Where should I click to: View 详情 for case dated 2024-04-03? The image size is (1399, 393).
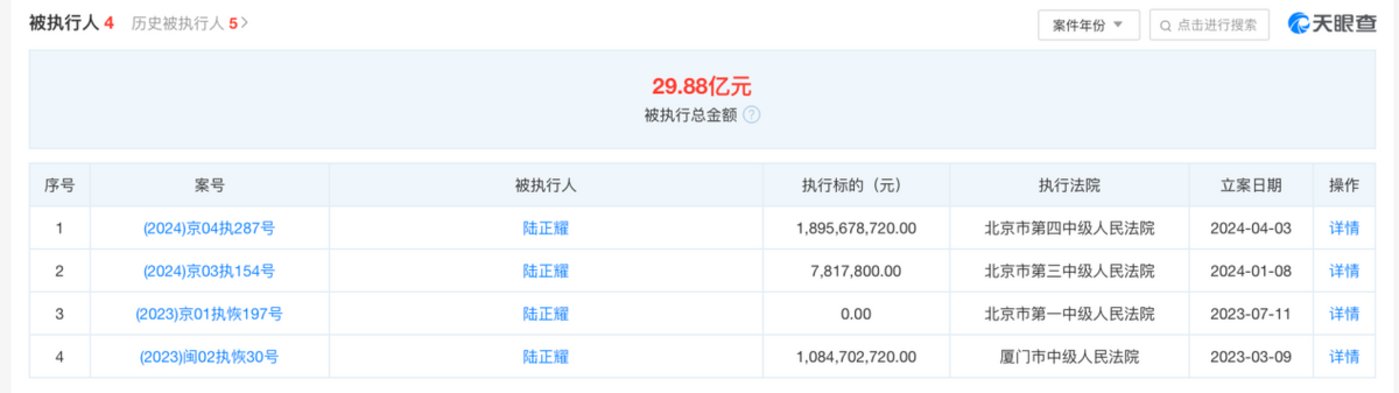1344,228
